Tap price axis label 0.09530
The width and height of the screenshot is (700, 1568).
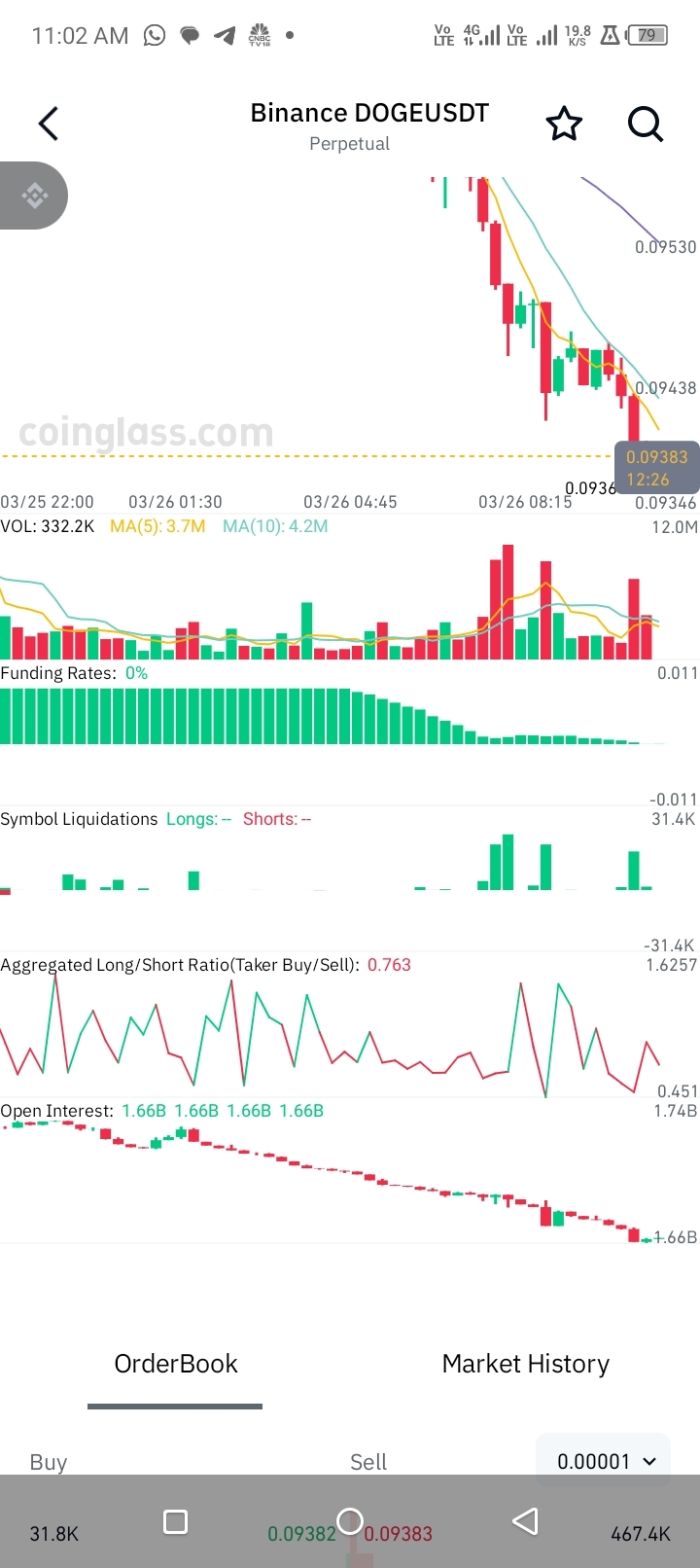coord(666,247)
